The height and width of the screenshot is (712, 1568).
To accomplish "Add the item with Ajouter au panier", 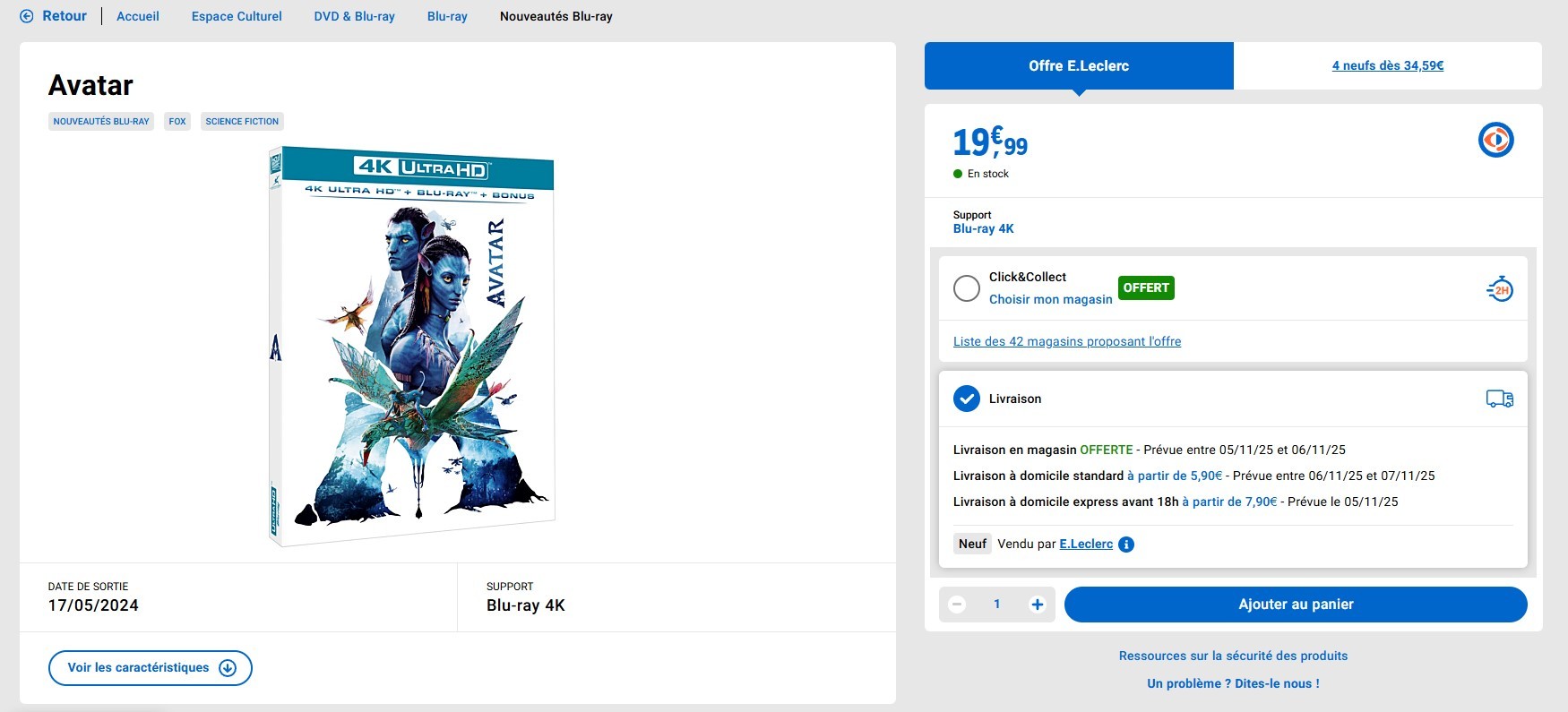I will point(1296,605).
